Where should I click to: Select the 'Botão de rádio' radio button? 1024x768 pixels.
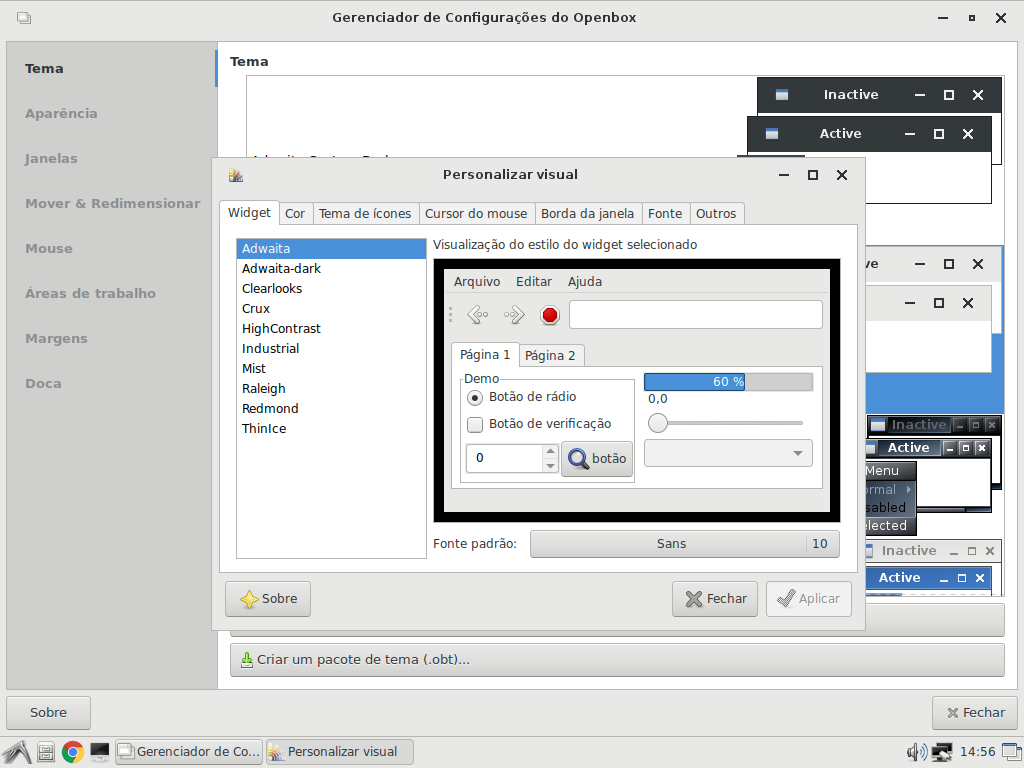point(475,397)
